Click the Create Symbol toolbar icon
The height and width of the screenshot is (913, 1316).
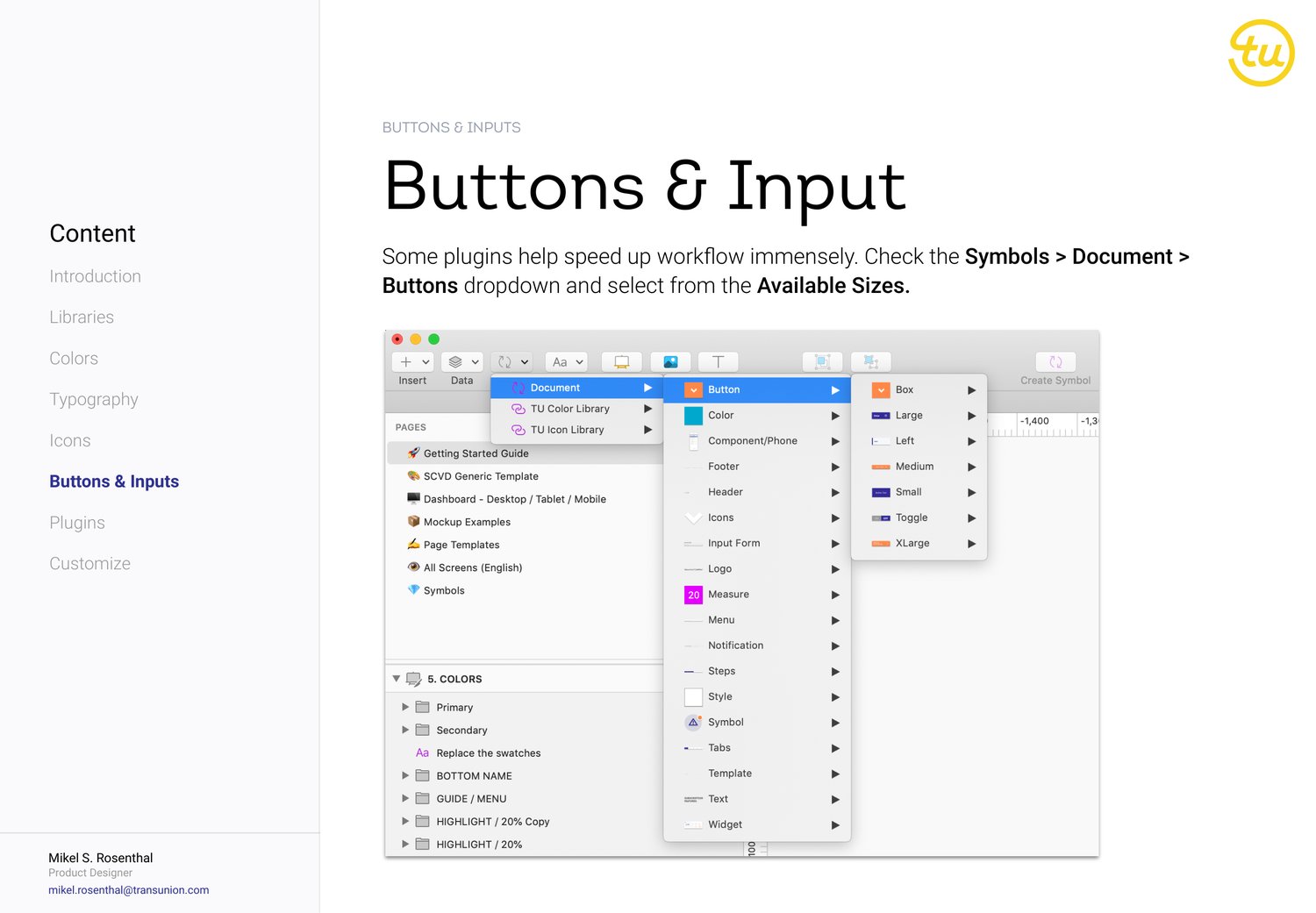click(x=1055, y=361)
